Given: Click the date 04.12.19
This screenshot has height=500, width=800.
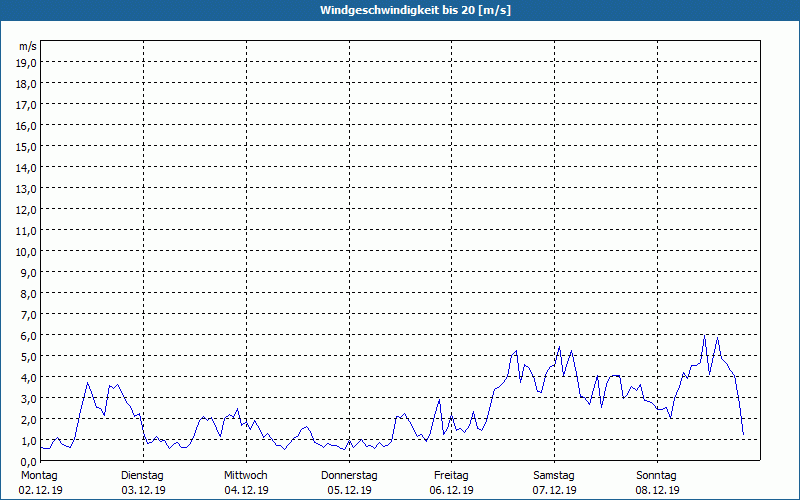Looking at the screenshot, I should (x=246, y=490).
